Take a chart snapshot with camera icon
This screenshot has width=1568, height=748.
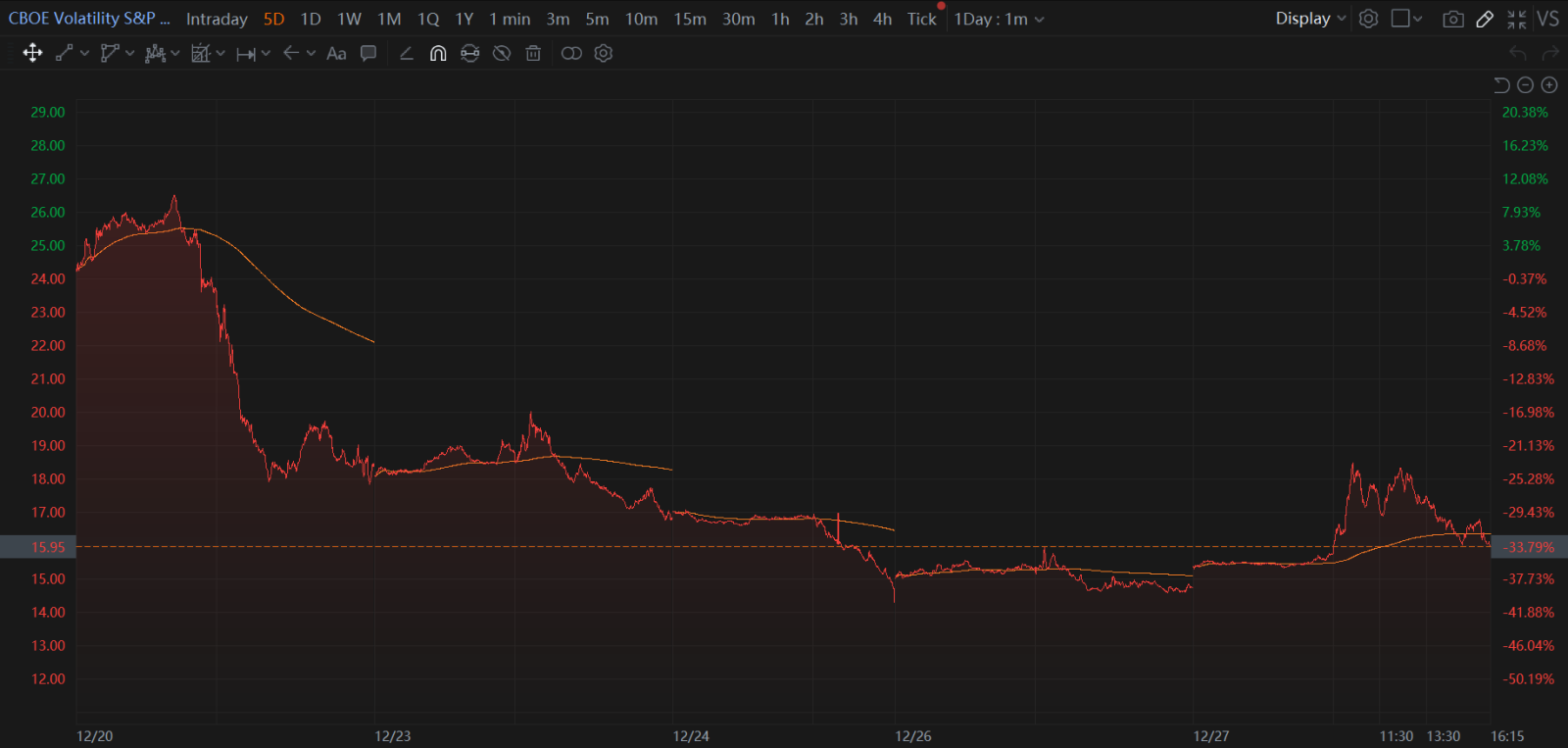pyautogui.click(x=1453, y=19)
